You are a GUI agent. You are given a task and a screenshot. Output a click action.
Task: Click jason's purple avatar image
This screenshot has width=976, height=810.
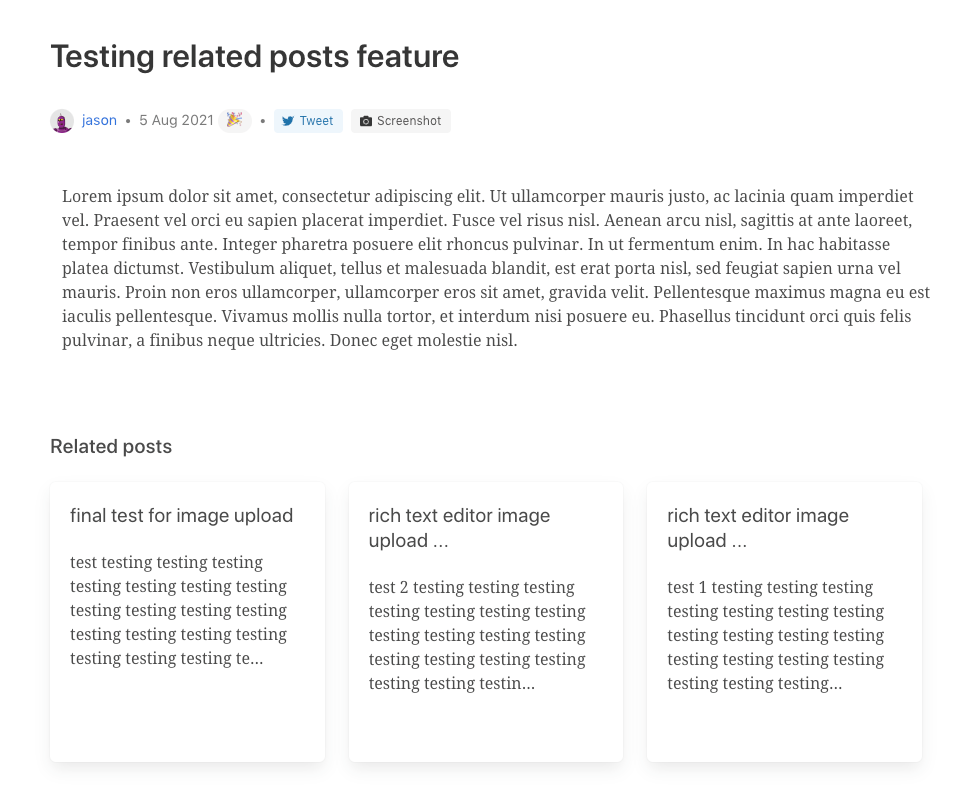coord(62,121)
